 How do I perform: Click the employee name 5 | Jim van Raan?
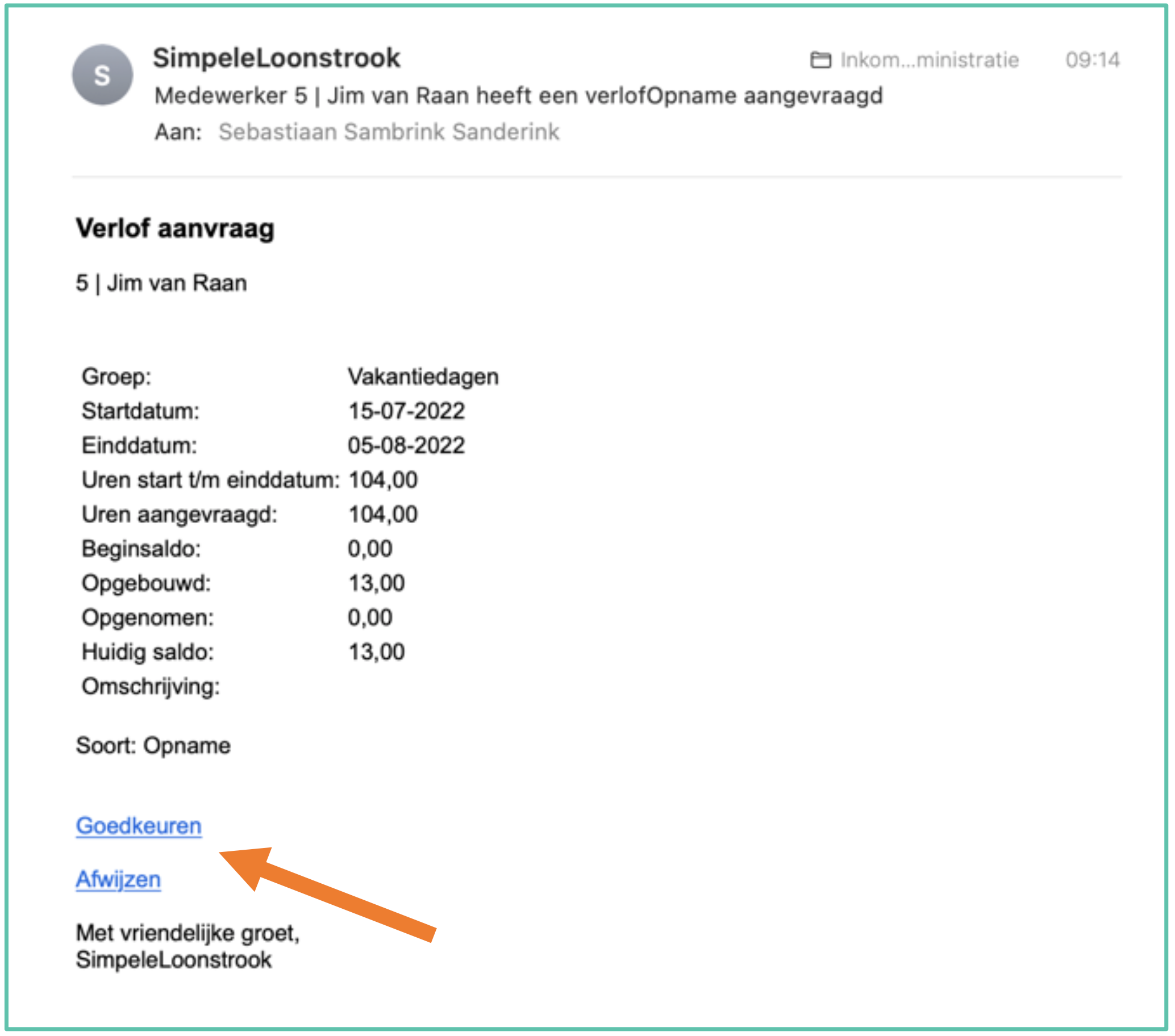point(161,283)
